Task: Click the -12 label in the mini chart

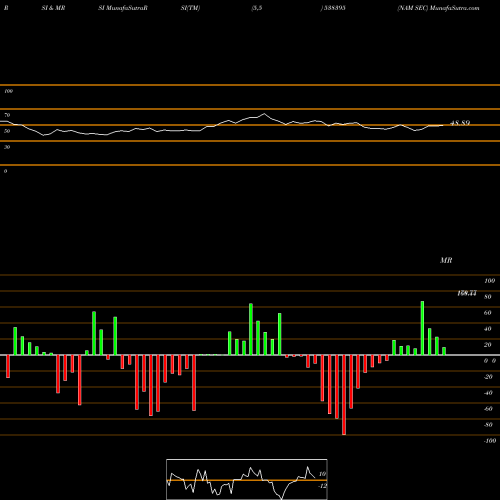Action: tap(322, 486)
